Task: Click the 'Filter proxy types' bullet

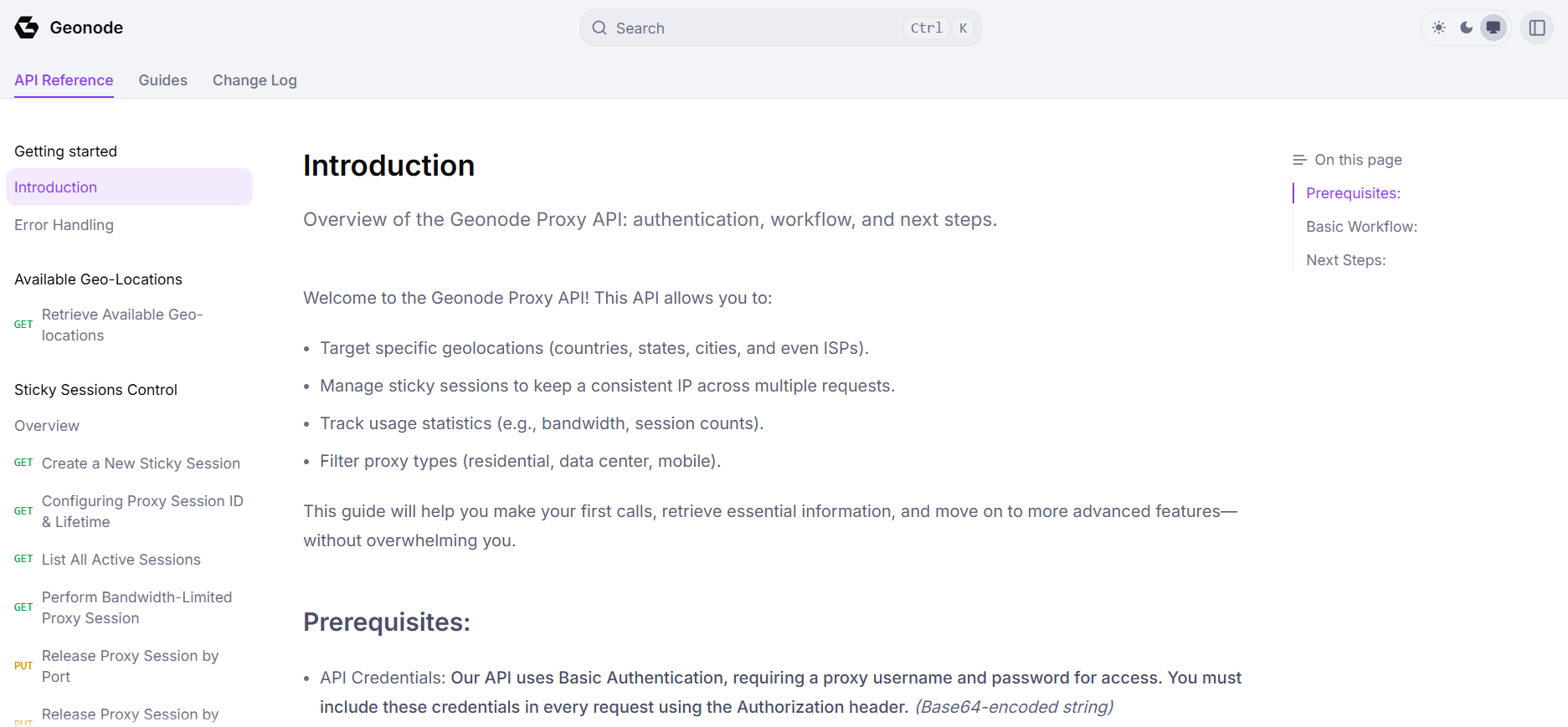Action: (x=520, y=461)
